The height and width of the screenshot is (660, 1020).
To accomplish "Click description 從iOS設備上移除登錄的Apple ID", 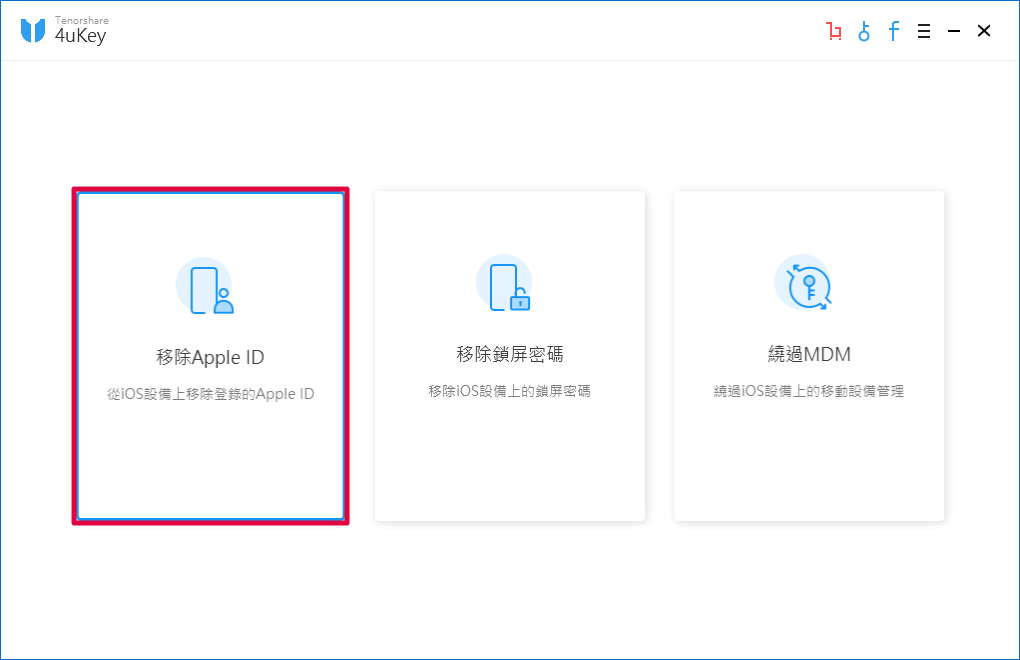I will coord(211,394).
